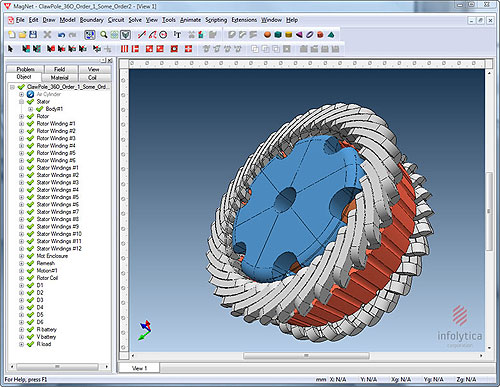Toggle the green check beside D3
The width and height of the screenshot is (500, 387).
click(x=30, y=300)
